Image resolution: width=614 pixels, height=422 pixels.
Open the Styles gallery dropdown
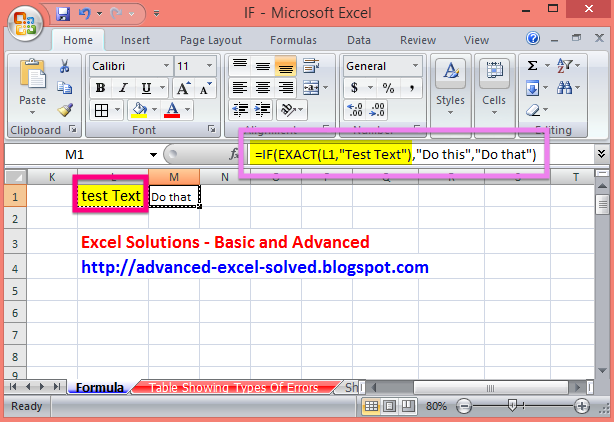click(x=450, y=113)
